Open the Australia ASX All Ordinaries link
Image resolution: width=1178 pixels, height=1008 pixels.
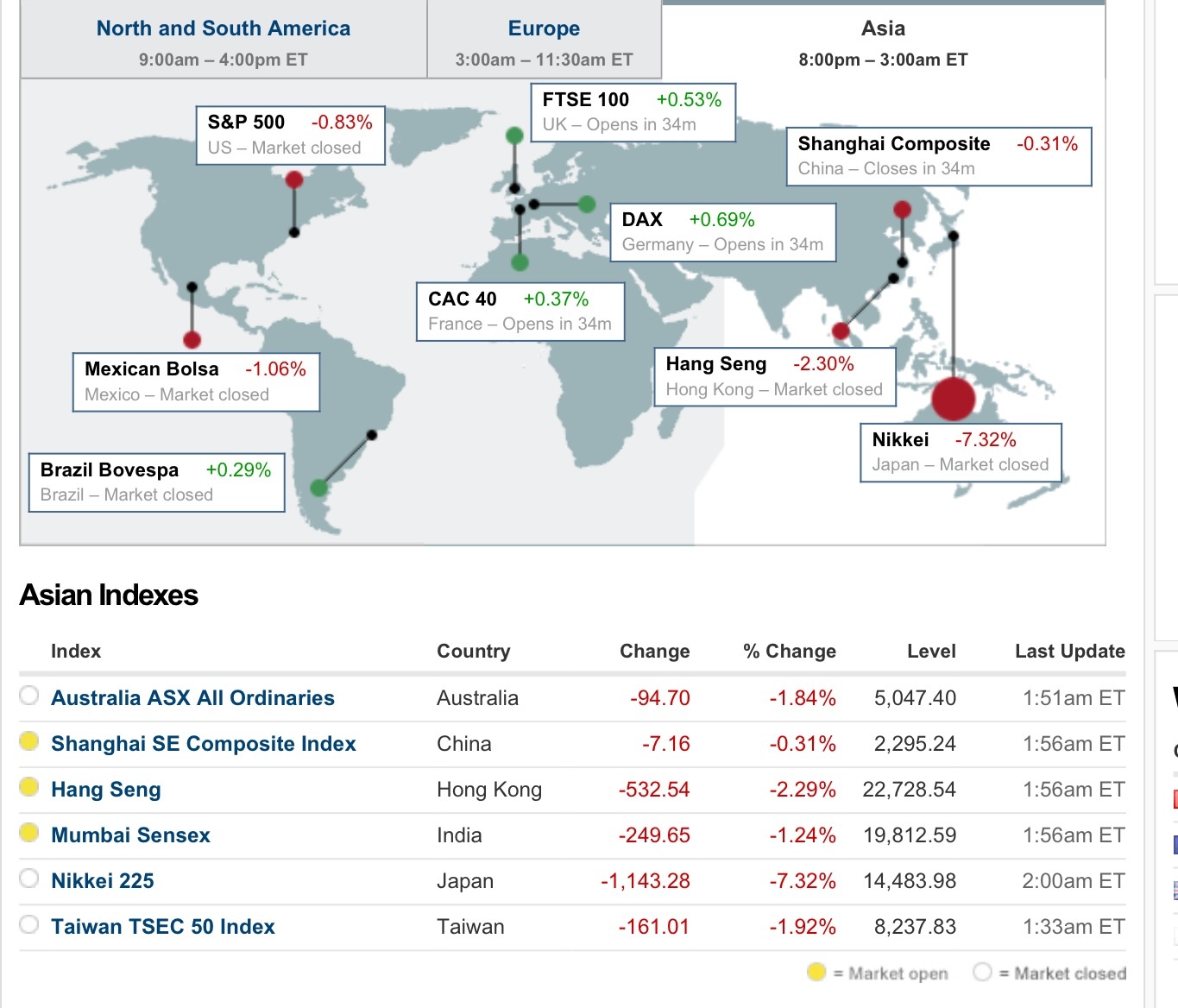tap(192, 698)
